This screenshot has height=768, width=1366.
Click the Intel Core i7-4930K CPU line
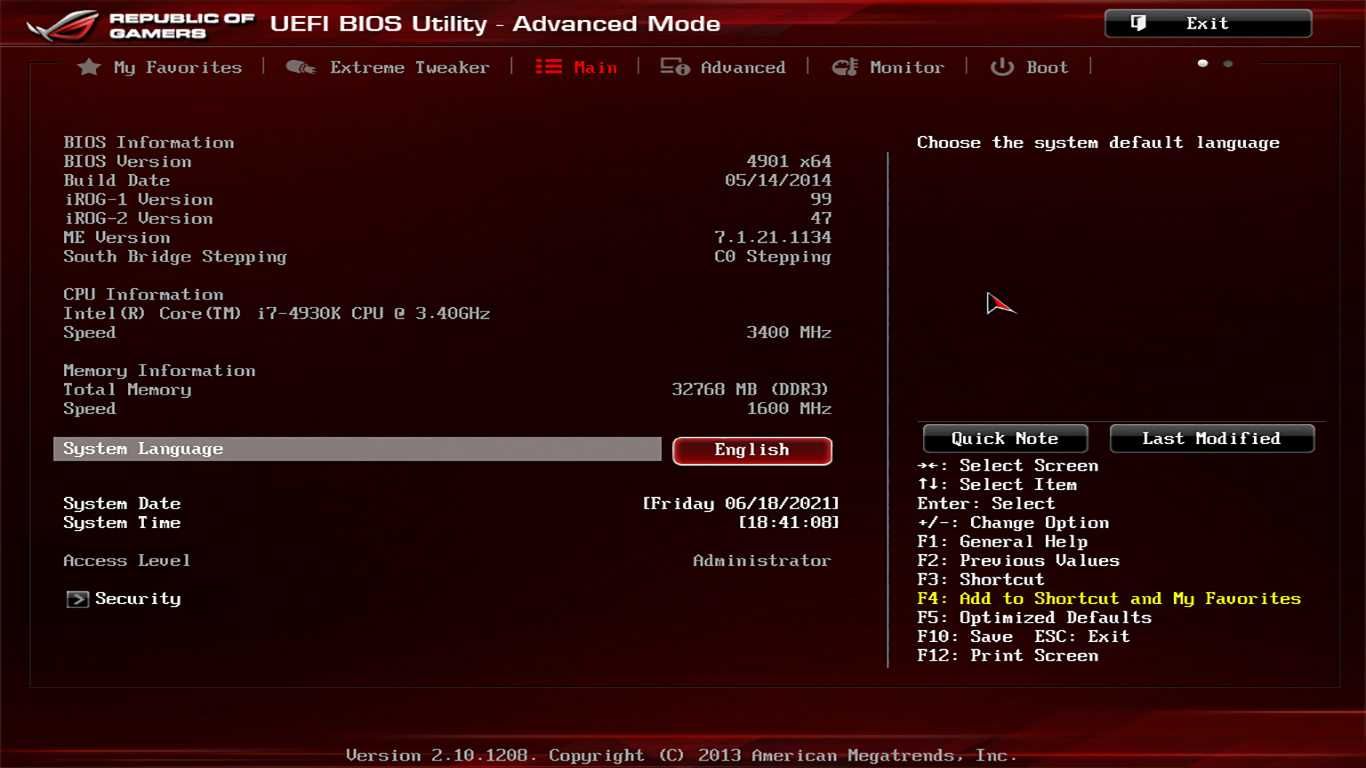coord(277,314)
